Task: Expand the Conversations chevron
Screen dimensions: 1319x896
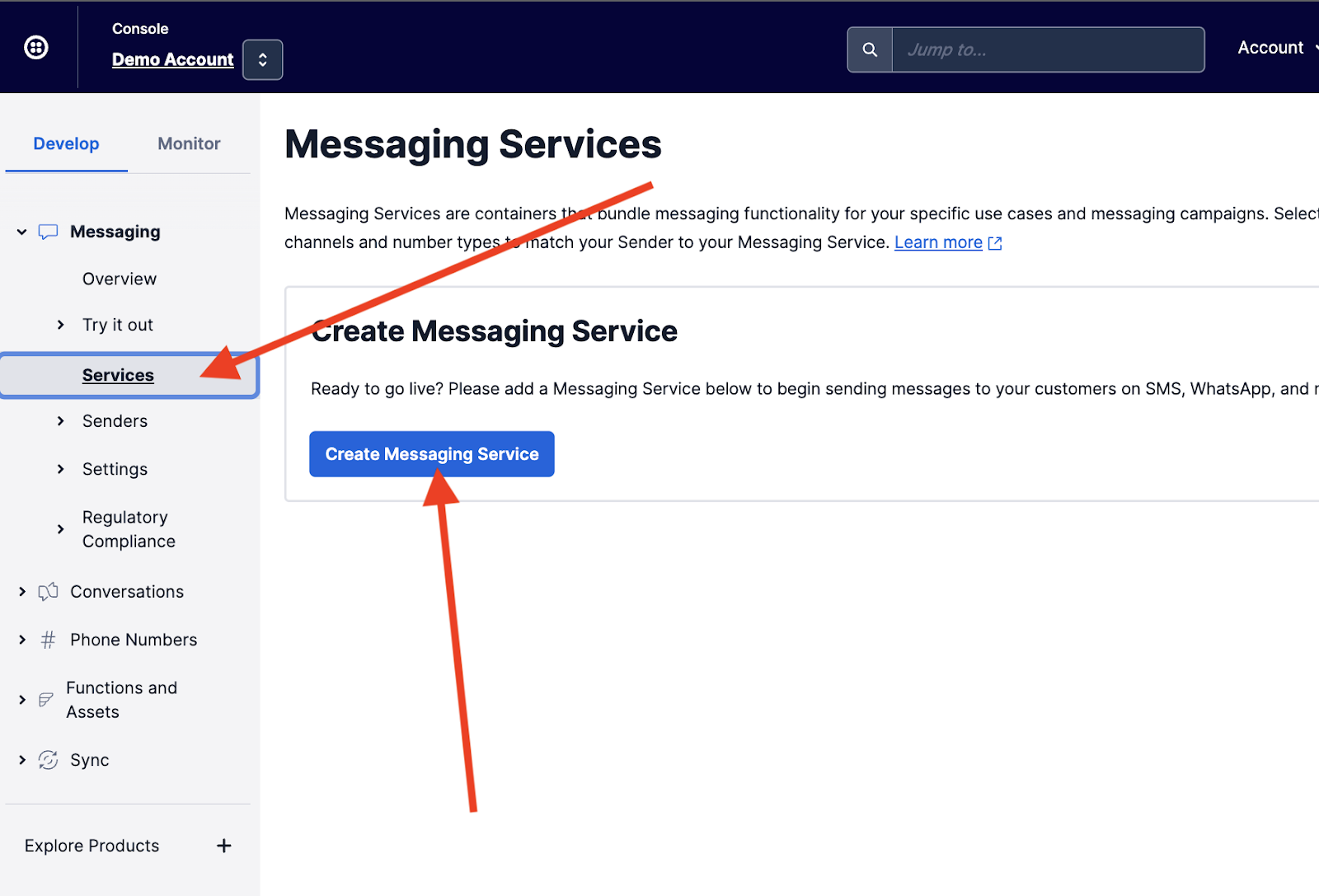Action: tap(22, 592)
